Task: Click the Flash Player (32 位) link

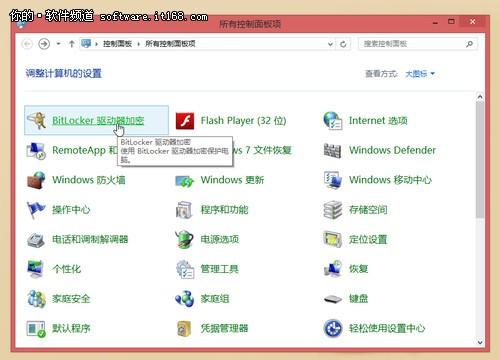Action: tap(243, 120)
